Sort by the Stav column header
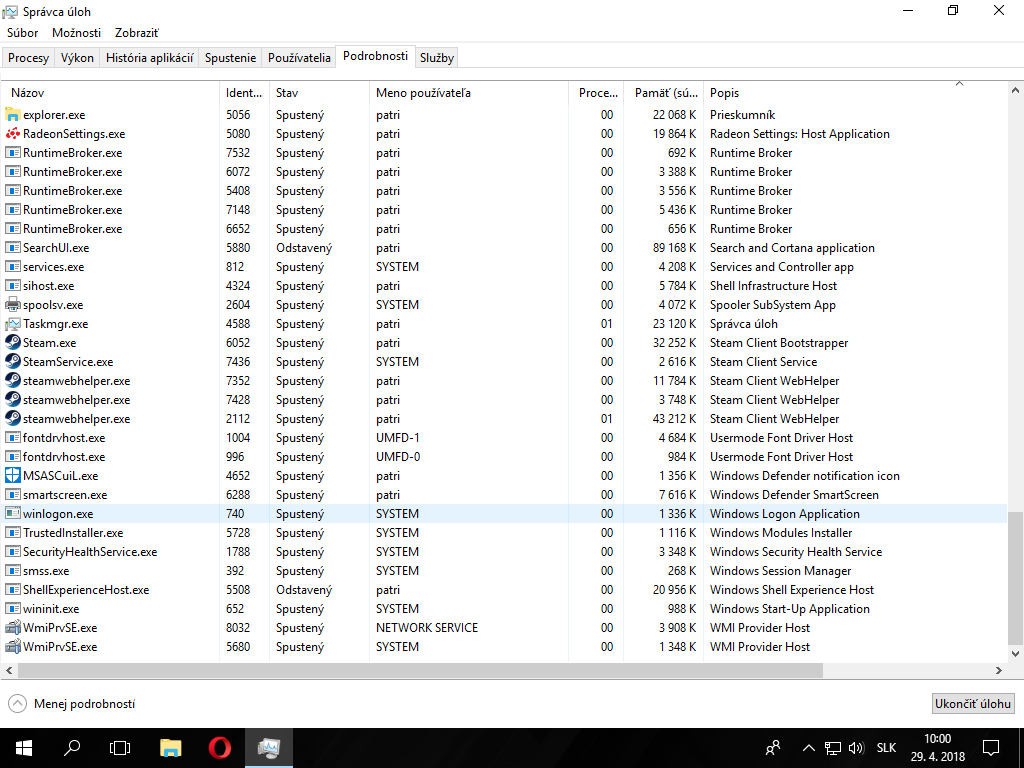Screen dimensions: 1024x768 click(319, 93)
